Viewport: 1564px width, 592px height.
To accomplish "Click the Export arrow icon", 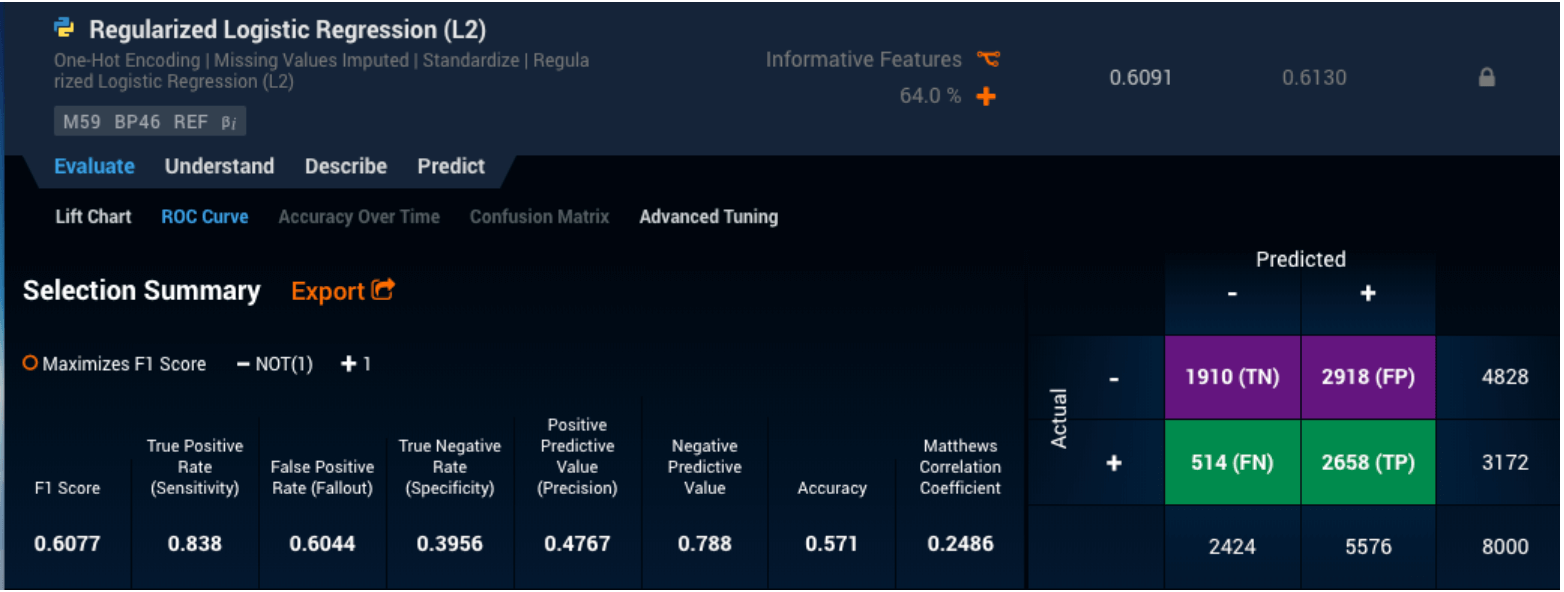I will (383, 290).
